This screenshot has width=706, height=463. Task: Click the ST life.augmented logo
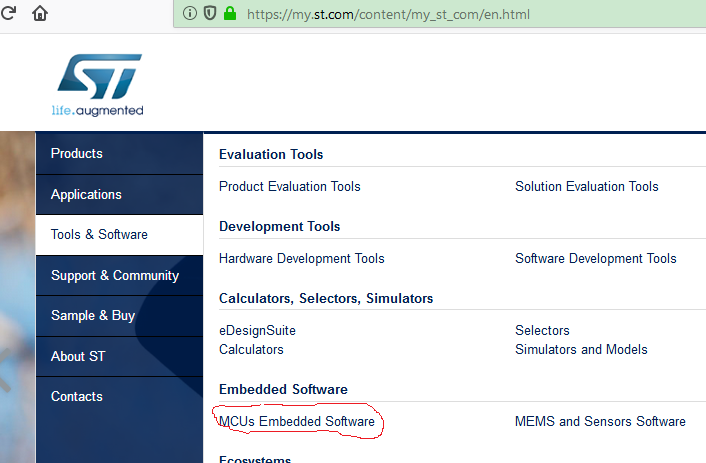pos(98,85)
